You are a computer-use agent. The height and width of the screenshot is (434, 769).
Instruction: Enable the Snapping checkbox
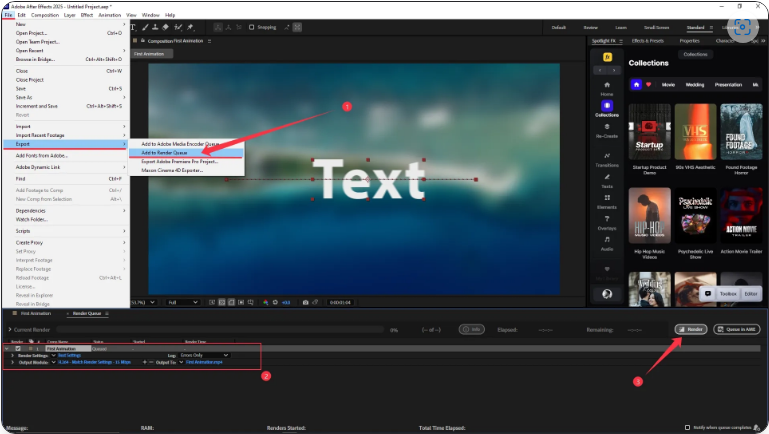(x=251, y=27)
